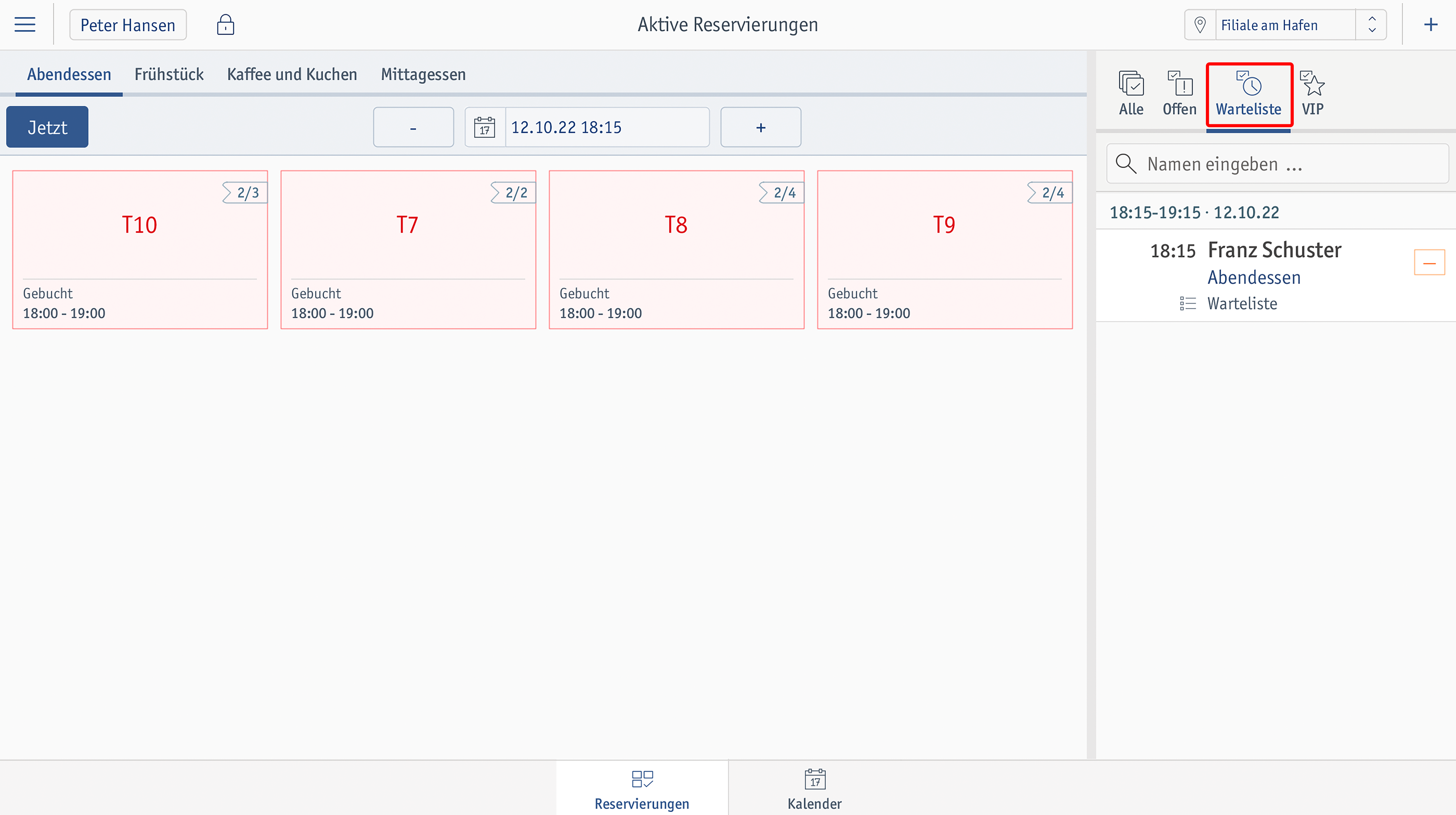Open Filiale am Hafen branch dropdown
This screenshot has width=1456, height=815.
(1285, 25)
